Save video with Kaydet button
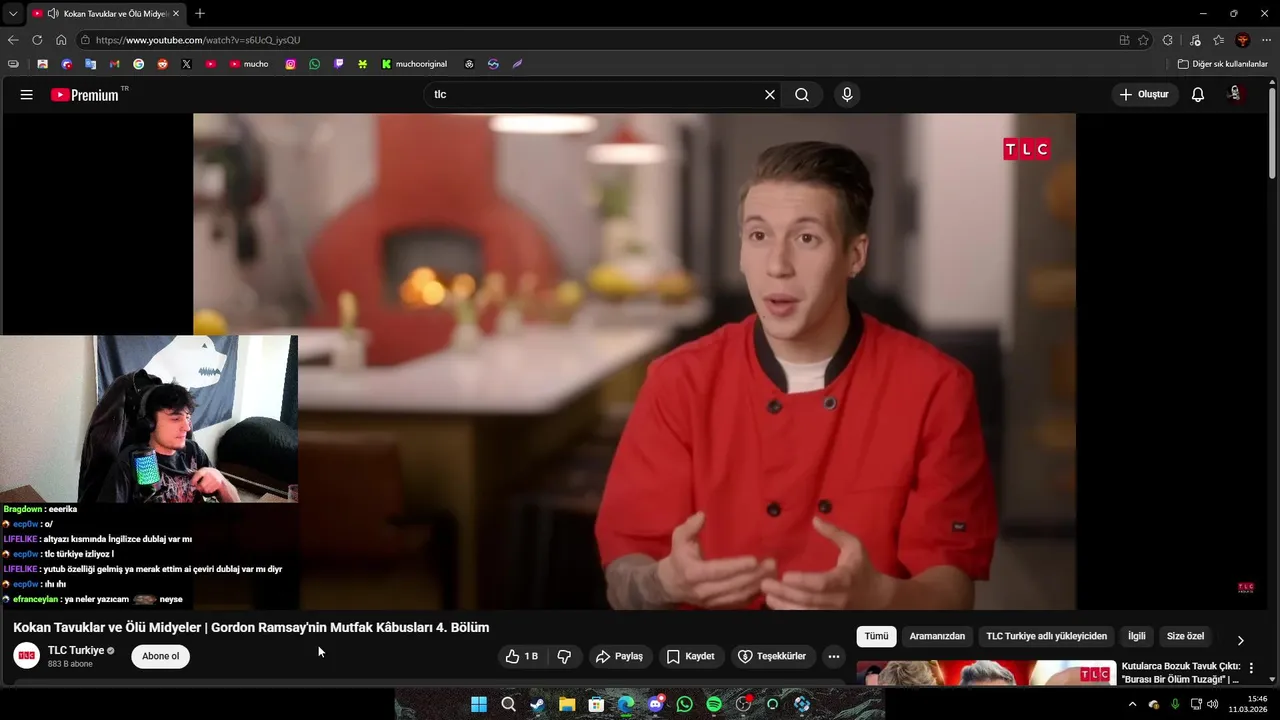The height and width of the screenshot is (720, 1280). [x=690, y=657]
